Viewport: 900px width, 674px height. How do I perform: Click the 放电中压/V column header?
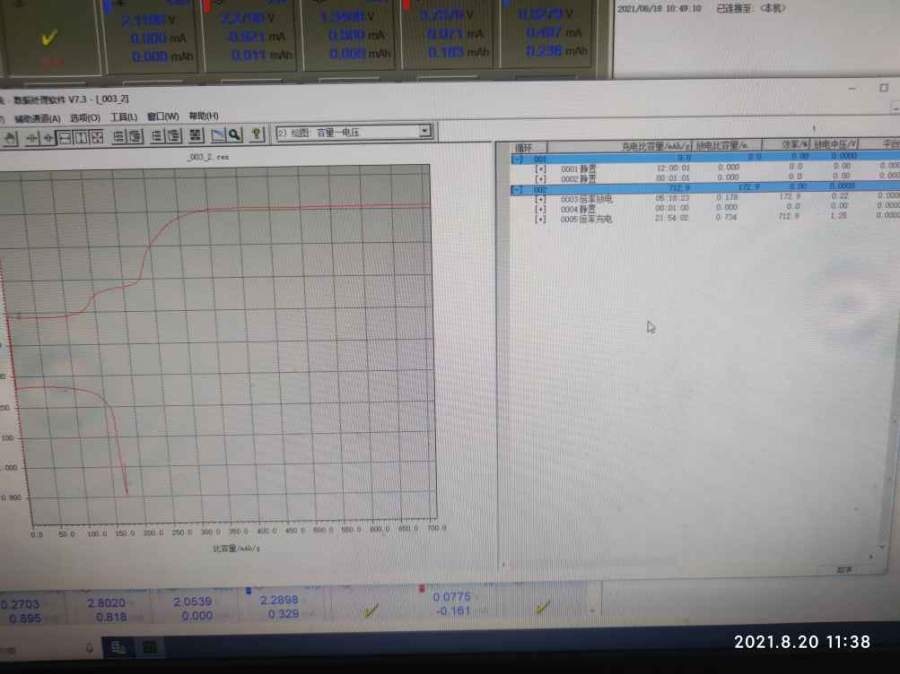[835, 144]
